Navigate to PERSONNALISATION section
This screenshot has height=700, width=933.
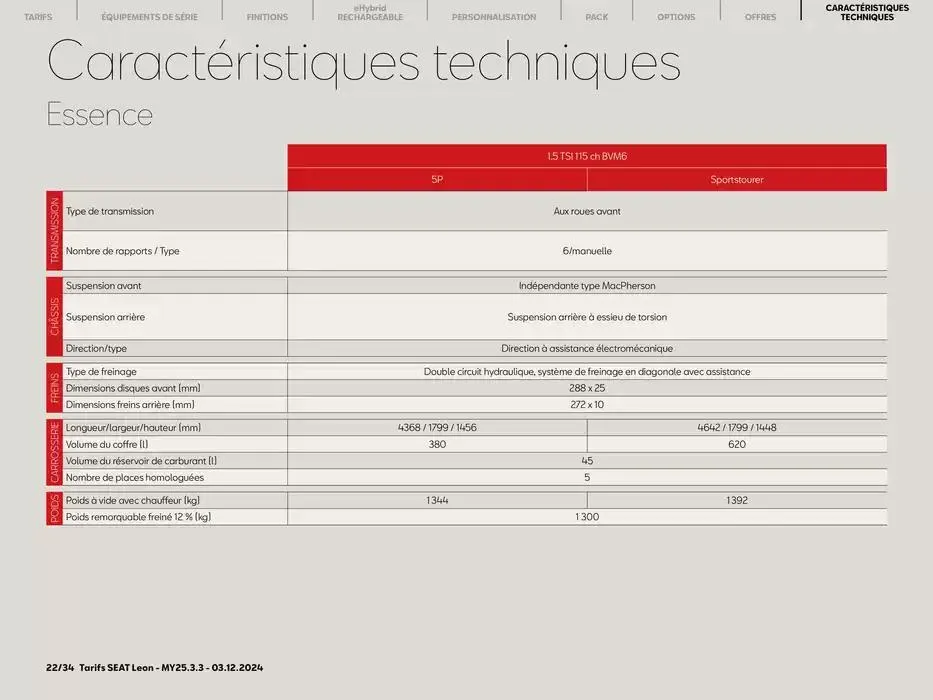(x=494, y=16)
